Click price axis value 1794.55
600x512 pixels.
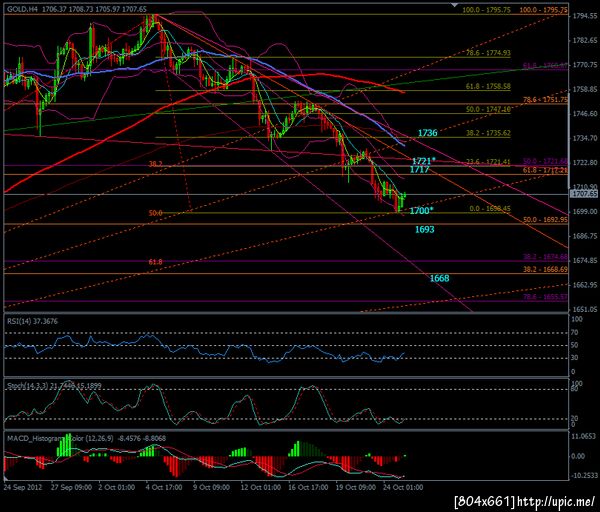pos(585,16)
